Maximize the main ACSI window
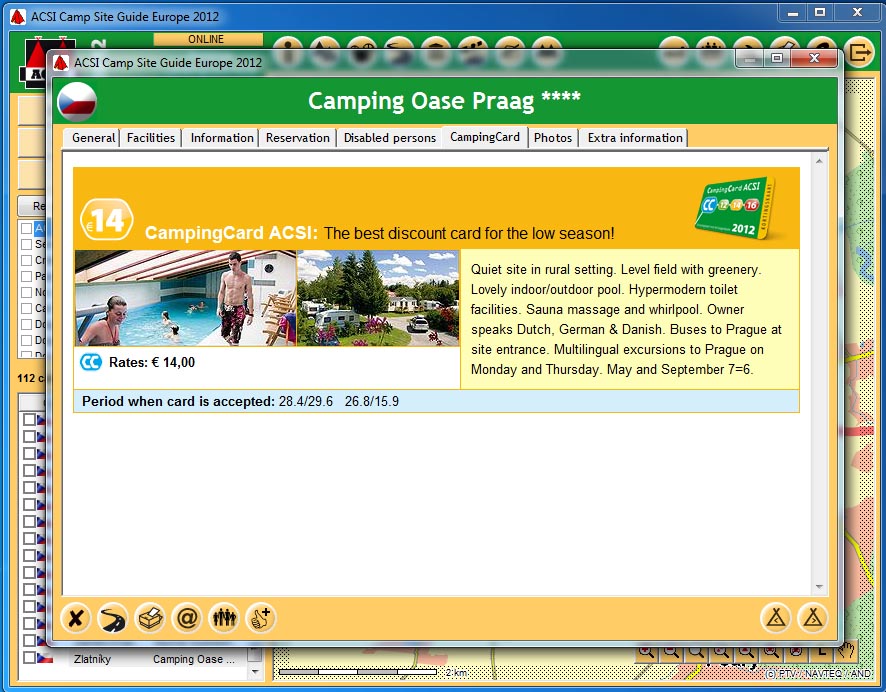886x692 pixels. point(819,12)
